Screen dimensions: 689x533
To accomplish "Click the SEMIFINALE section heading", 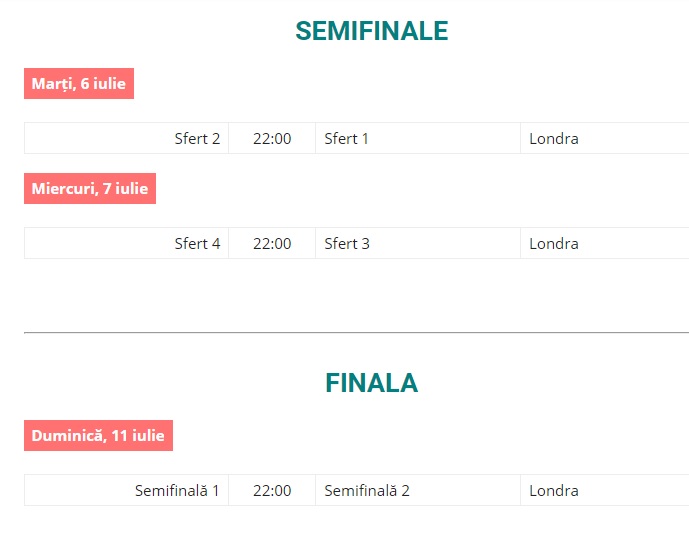I will [x=371, y=32].
